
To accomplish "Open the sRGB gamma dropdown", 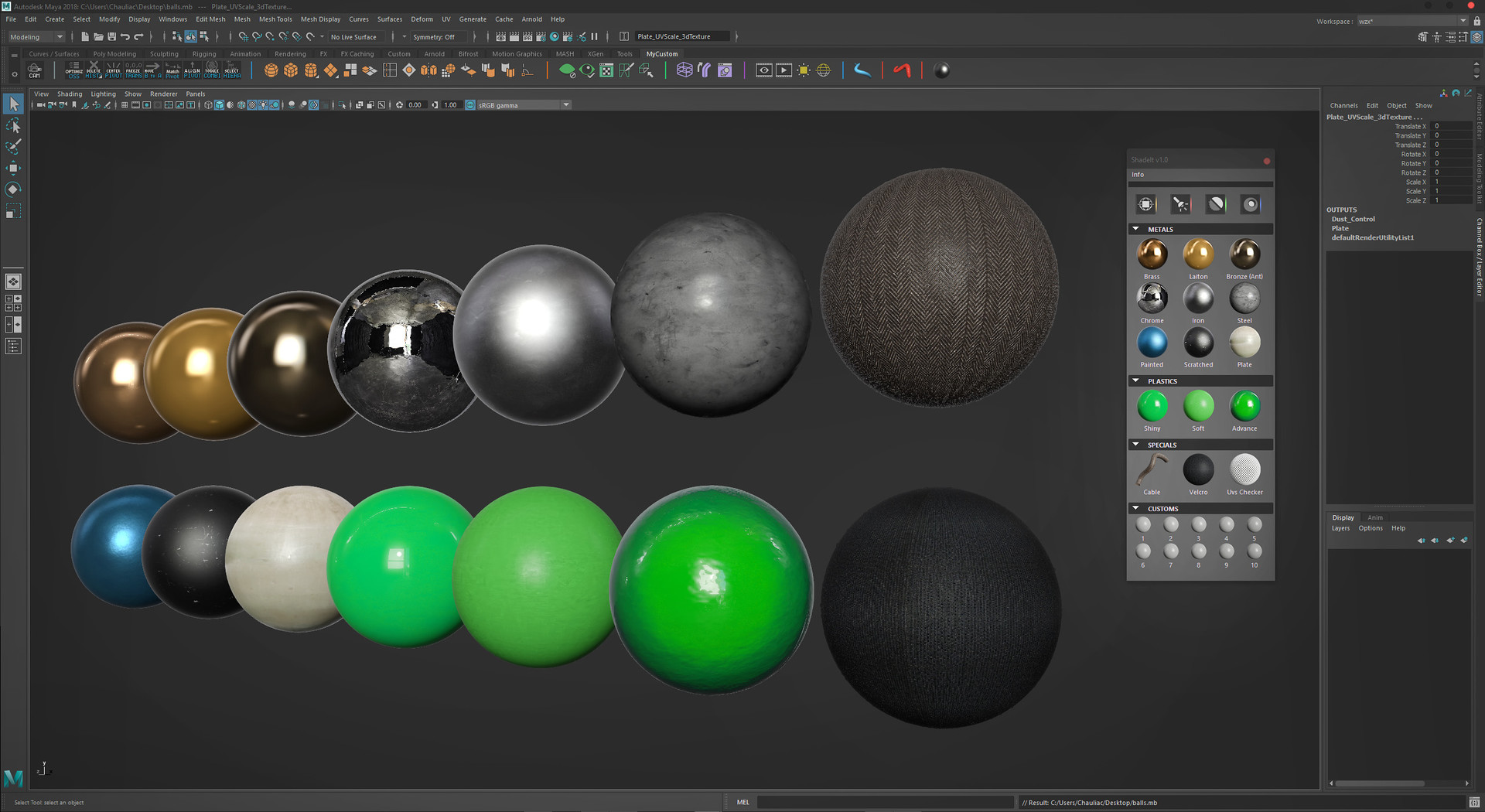I will point(565,104).
